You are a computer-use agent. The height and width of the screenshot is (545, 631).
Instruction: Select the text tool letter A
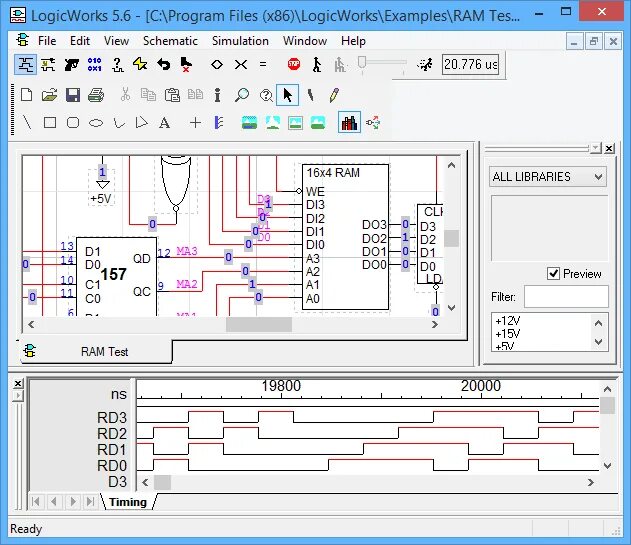(x=165, y=123)
